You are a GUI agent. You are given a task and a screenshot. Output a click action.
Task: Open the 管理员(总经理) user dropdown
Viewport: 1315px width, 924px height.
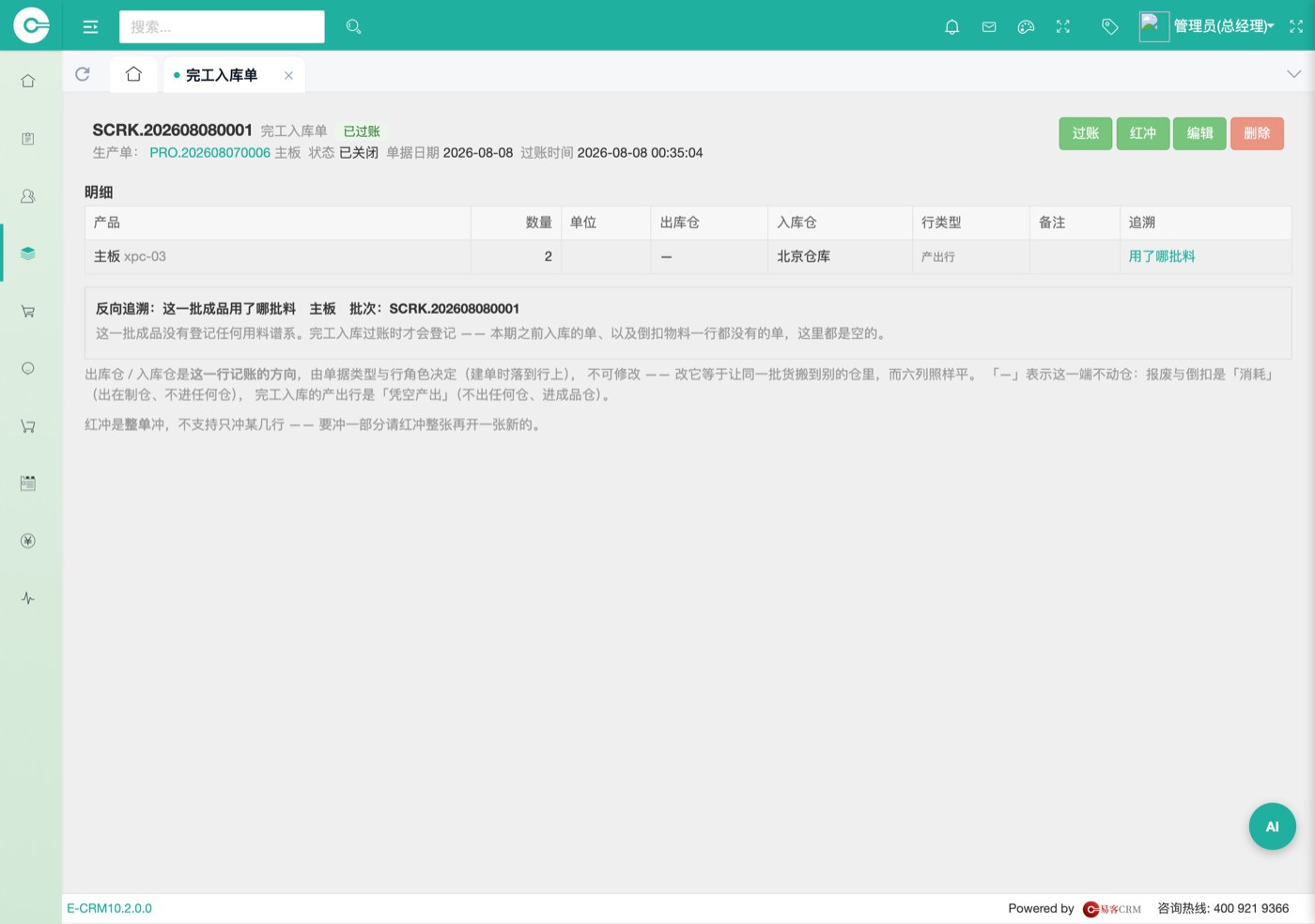pos(1223,26)
